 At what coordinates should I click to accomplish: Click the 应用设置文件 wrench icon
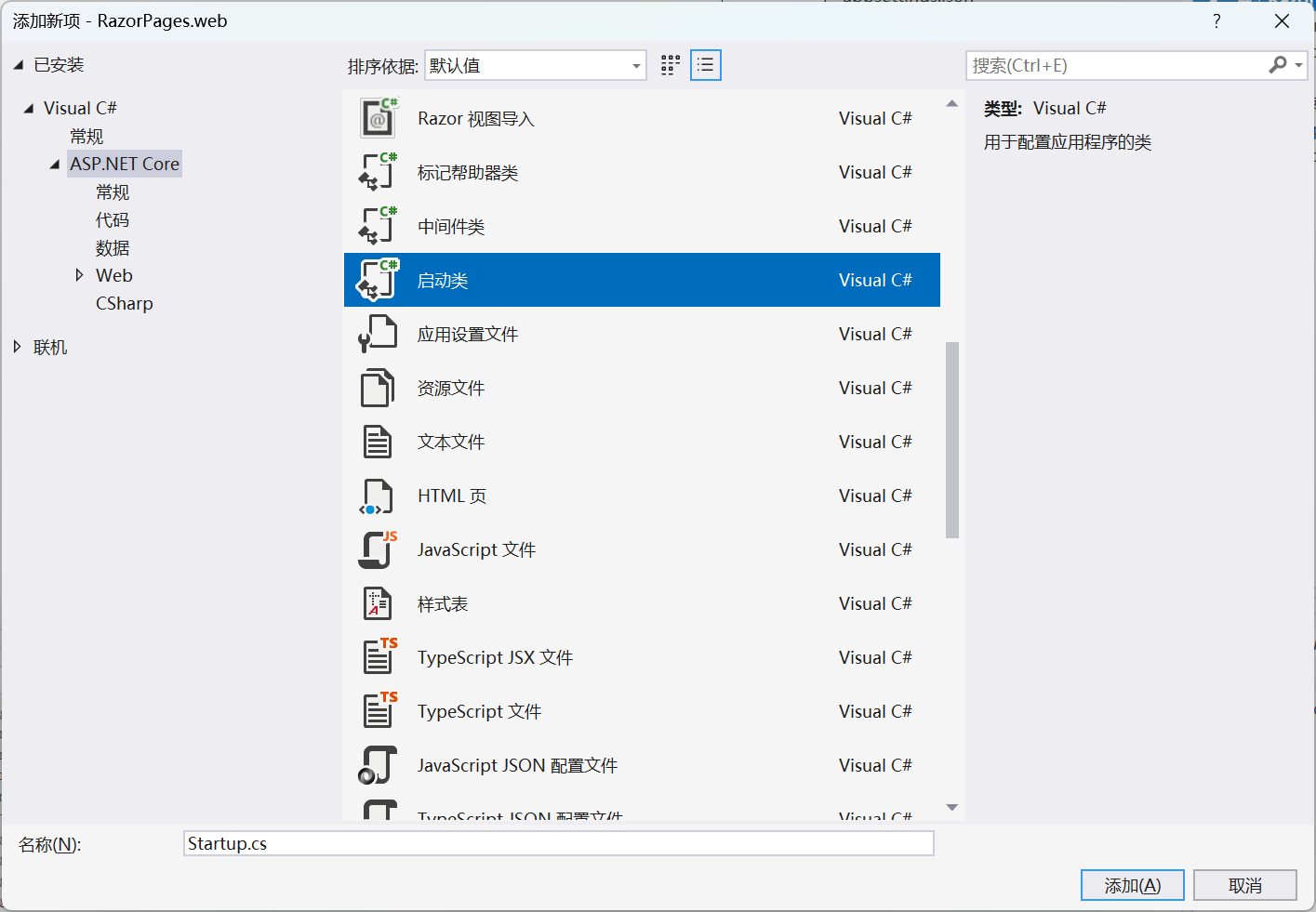378,334
